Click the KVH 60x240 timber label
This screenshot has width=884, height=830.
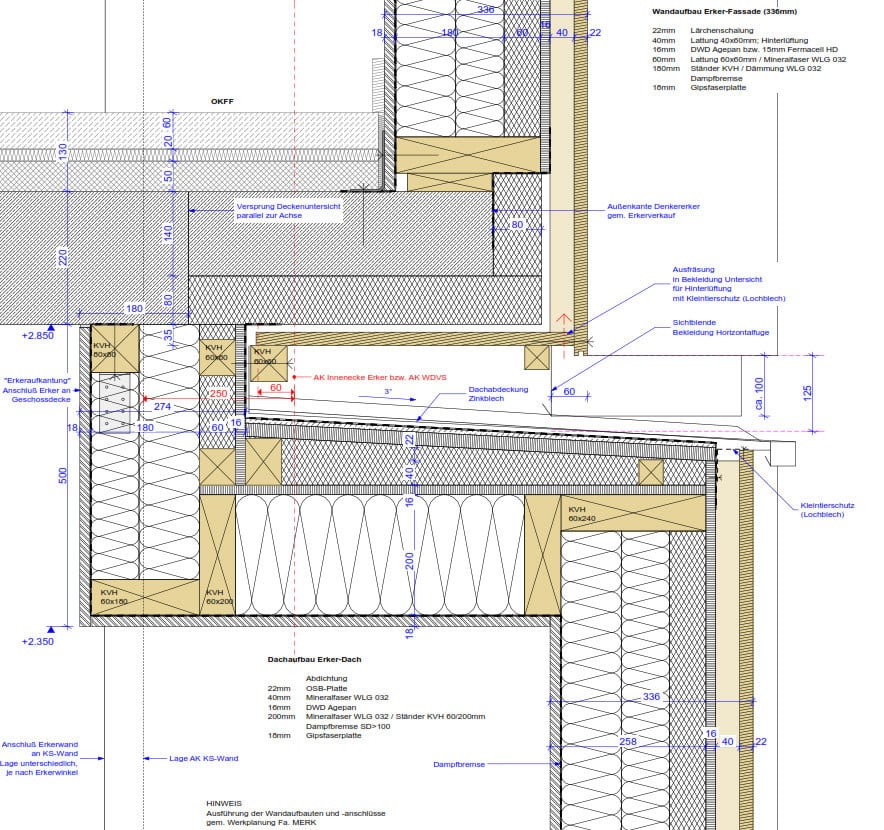pyautogui.click(x=583, y=515)
